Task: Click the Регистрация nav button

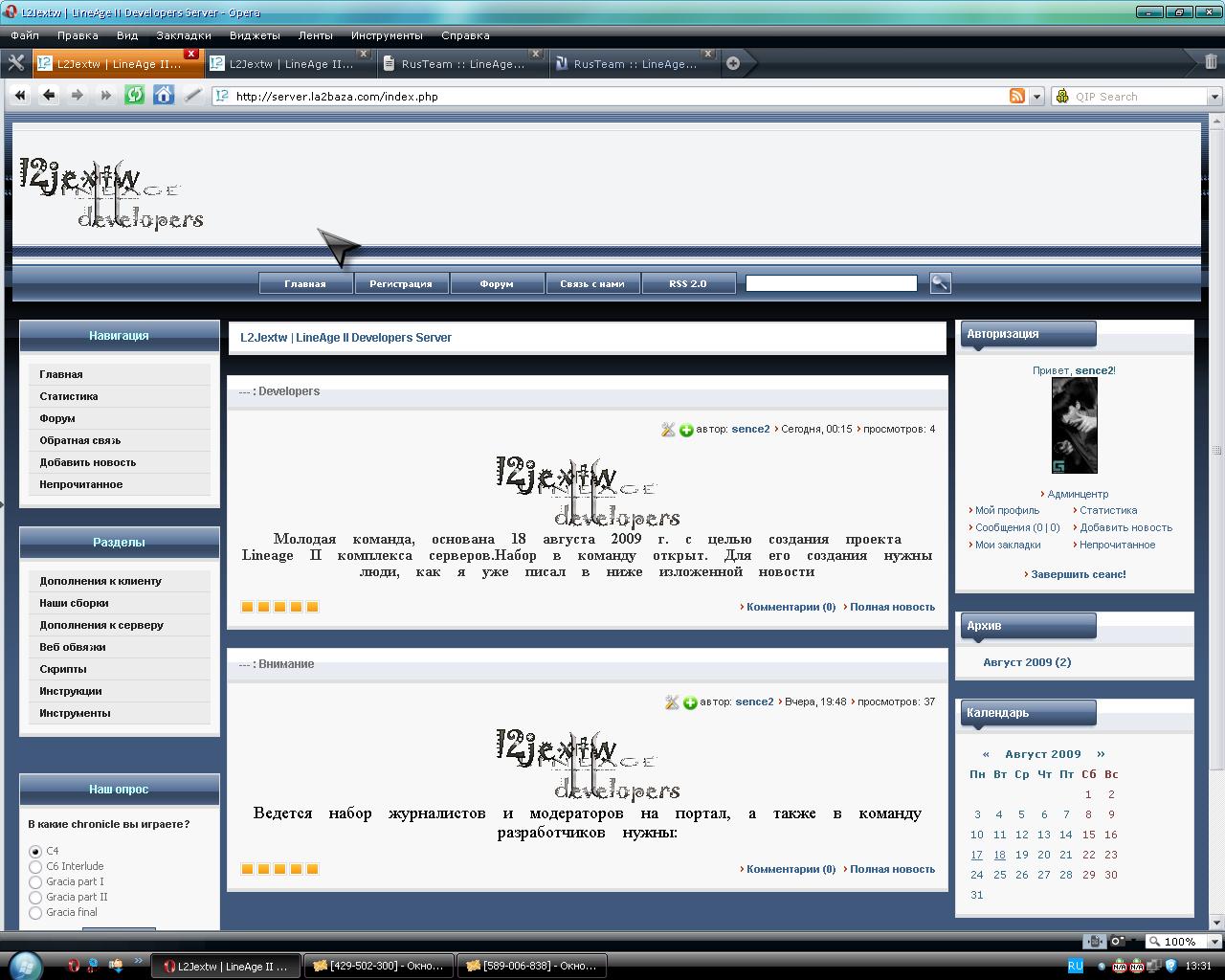Action: 401,283
